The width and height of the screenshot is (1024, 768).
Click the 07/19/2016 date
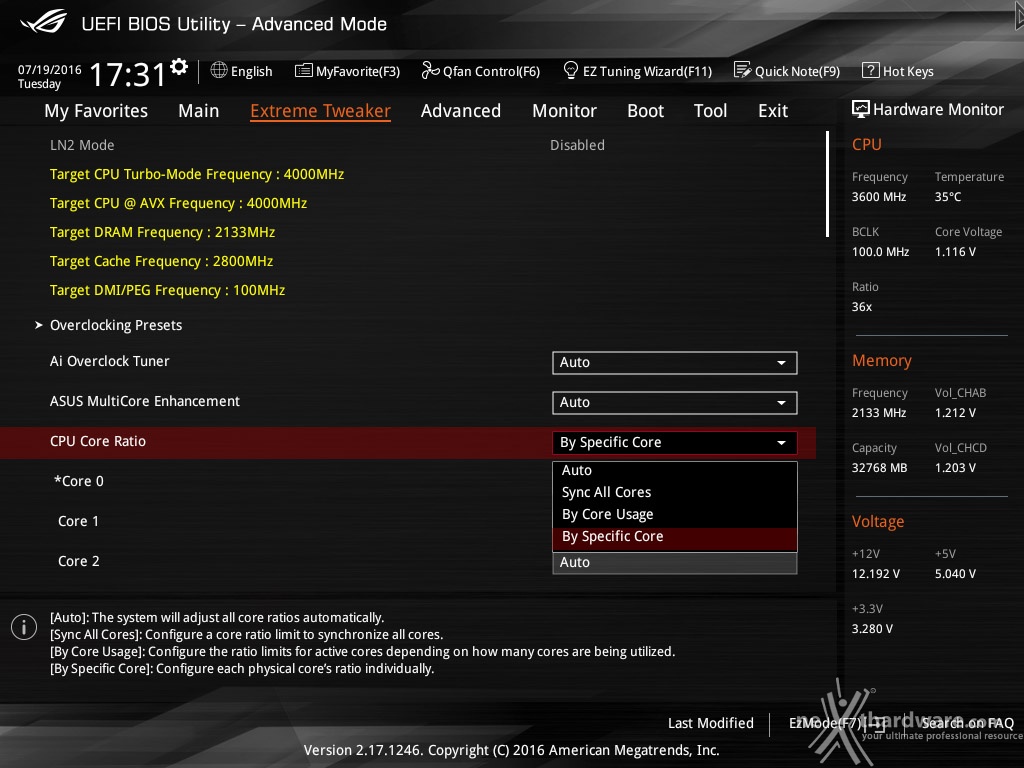point(50,70)
